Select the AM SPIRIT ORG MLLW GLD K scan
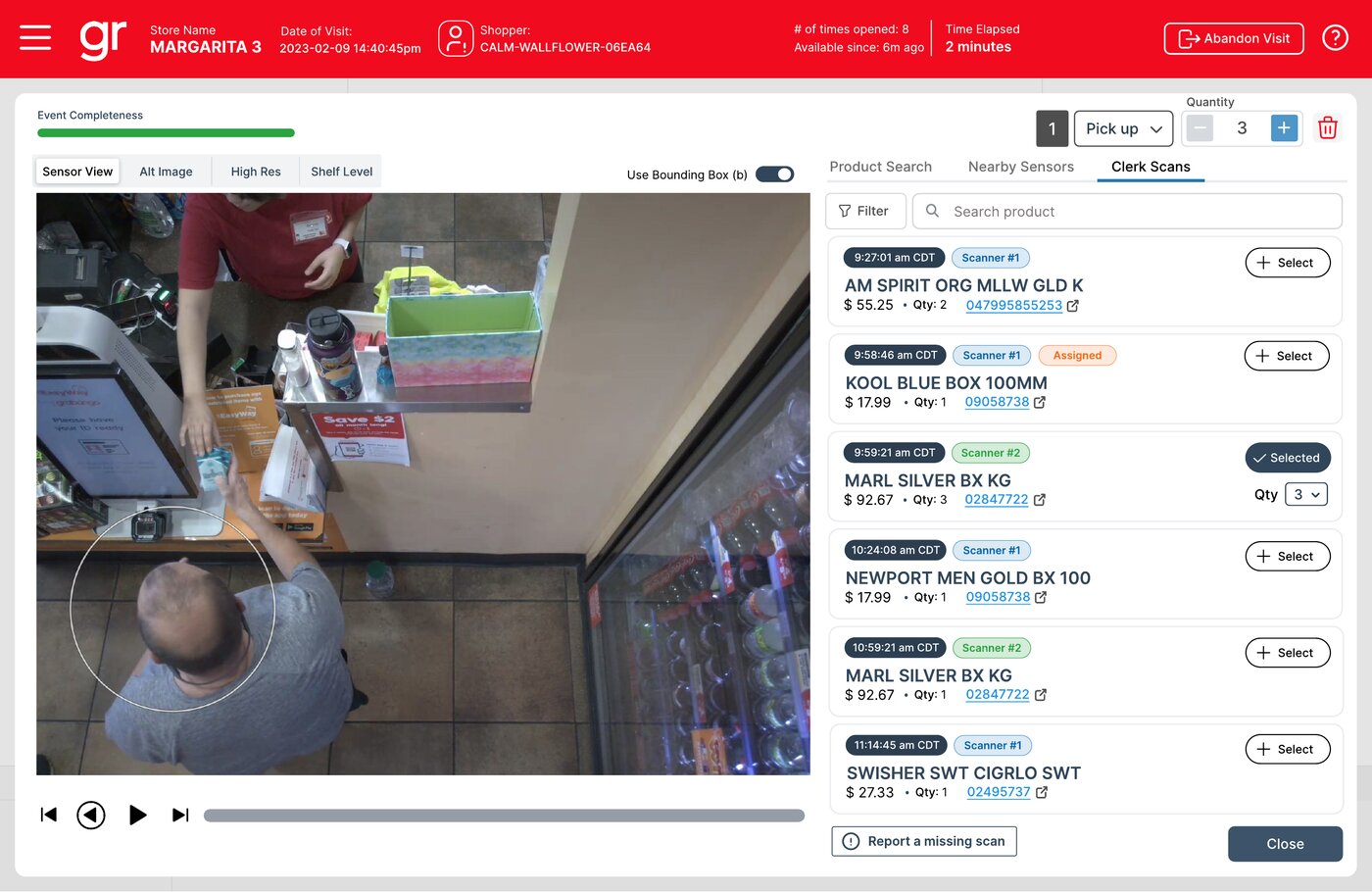 coord(1287,263)
